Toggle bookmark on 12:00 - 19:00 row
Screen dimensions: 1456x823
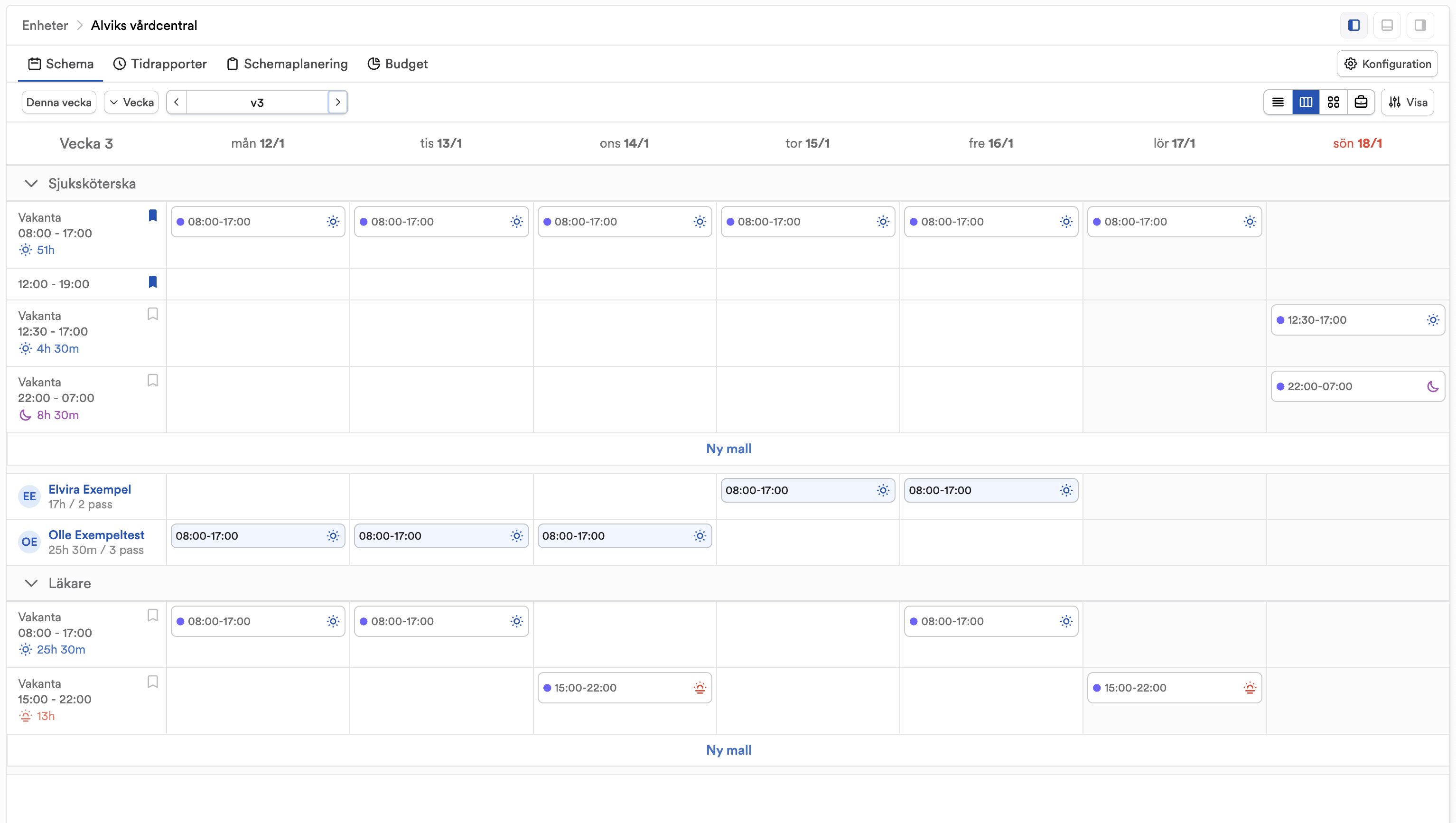click(x=153, y=282)
